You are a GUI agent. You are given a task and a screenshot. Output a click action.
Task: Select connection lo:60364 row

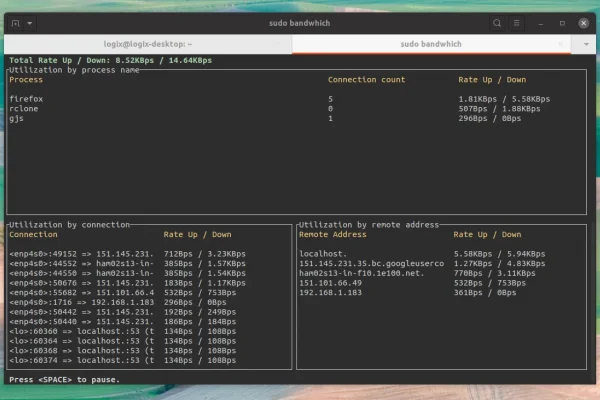coord(122,341)
